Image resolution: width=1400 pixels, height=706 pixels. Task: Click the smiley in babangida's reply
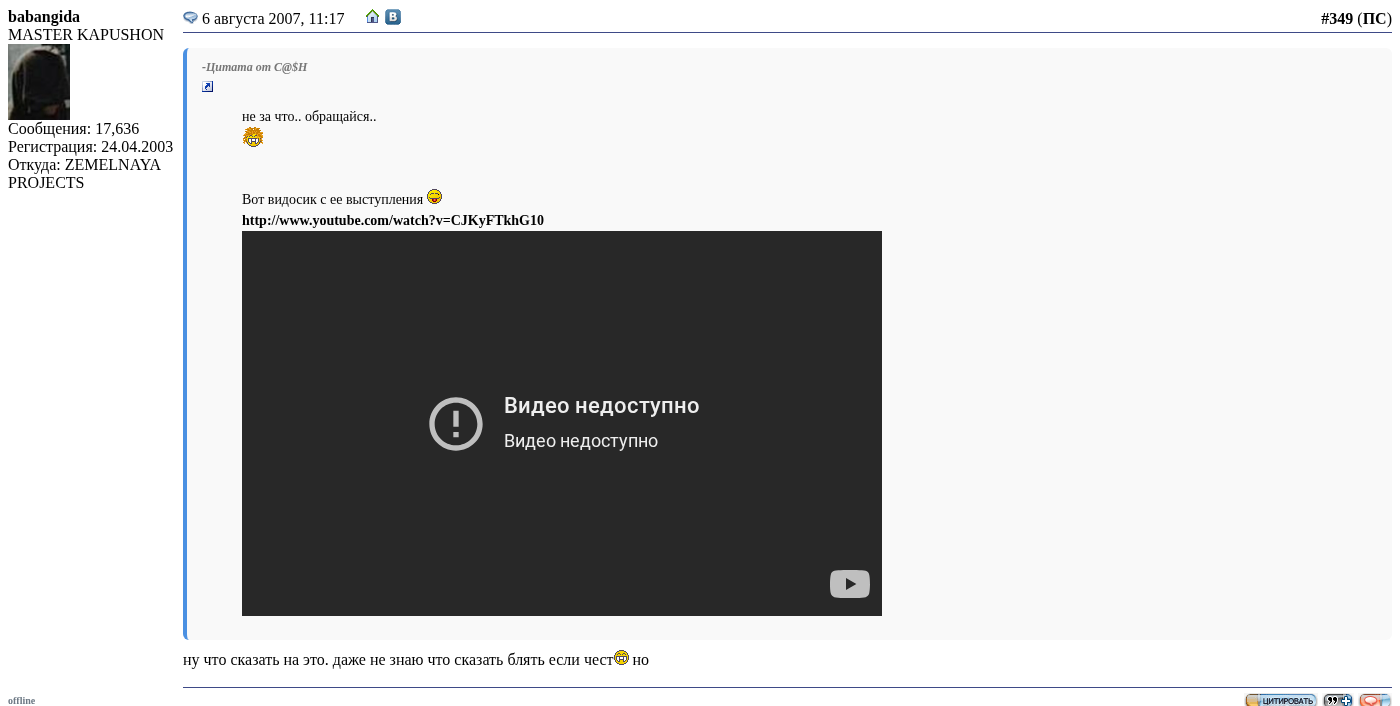(621, 657)
